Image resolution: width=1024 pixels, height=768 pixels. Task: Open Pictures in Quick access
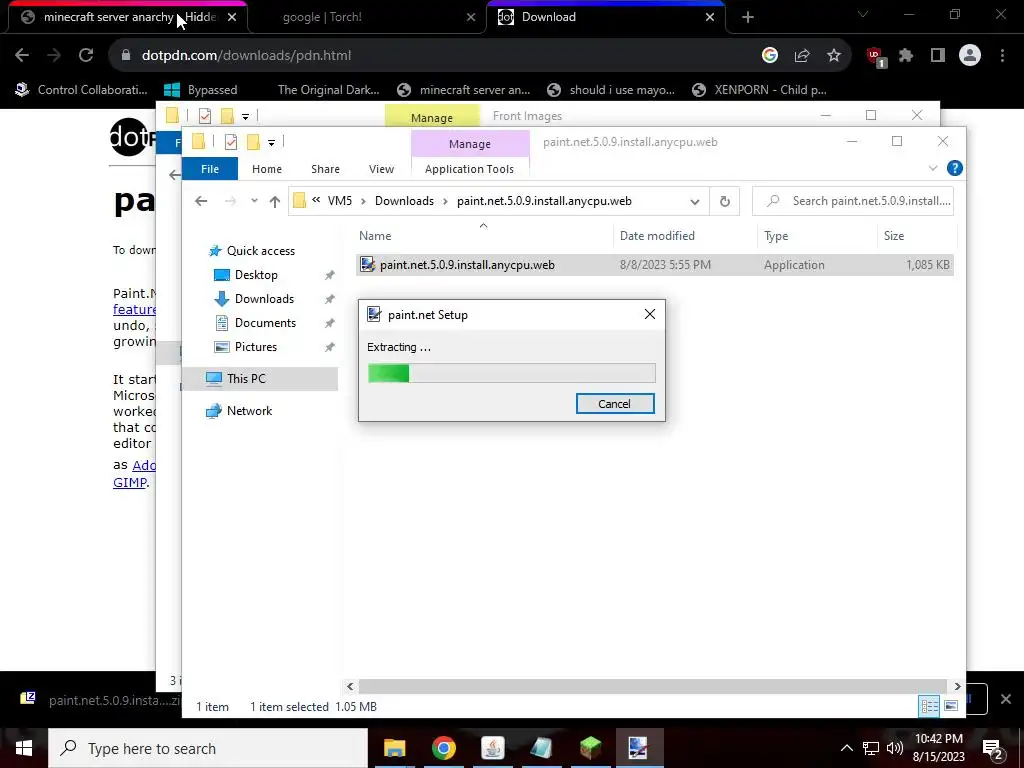pos(255,347)
